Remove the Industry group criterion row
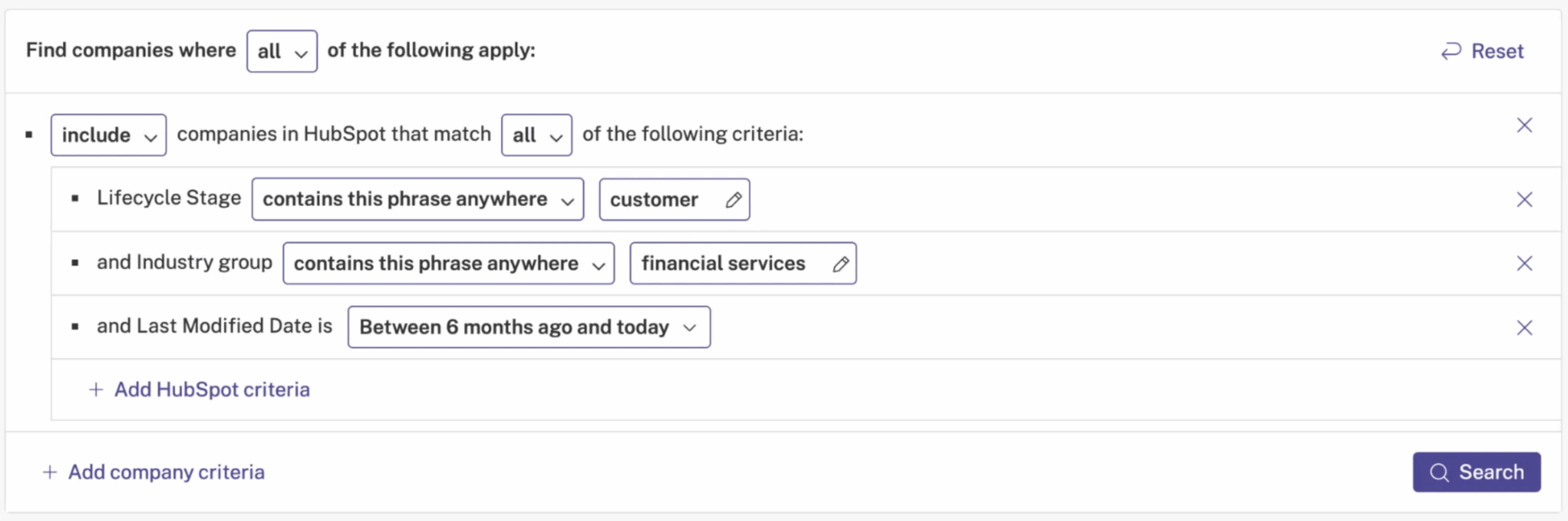This screenshot has height=521, width=1568. 1524,264
